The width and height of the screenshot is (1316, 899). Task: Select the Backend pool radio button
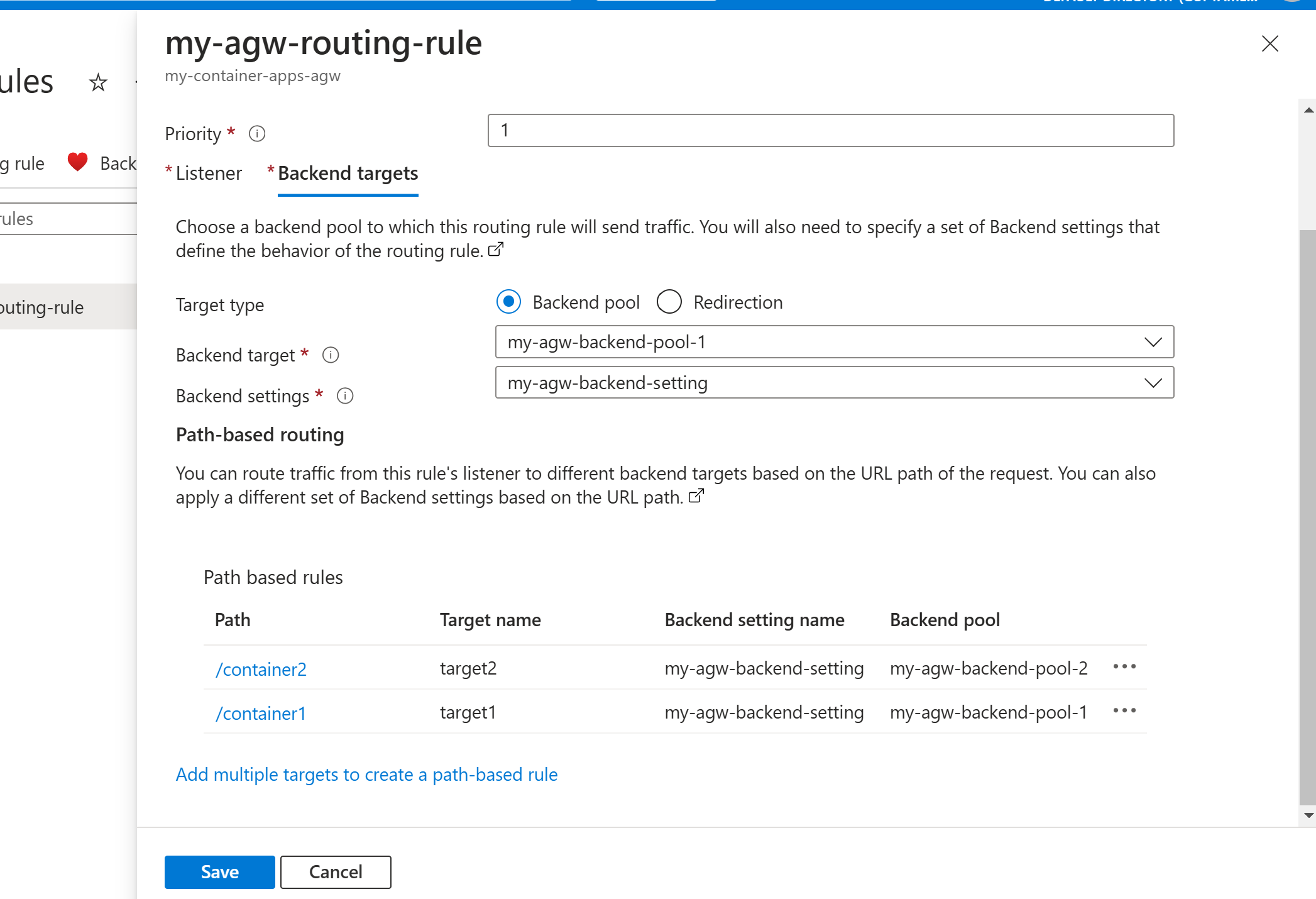(x=509, y=302)
